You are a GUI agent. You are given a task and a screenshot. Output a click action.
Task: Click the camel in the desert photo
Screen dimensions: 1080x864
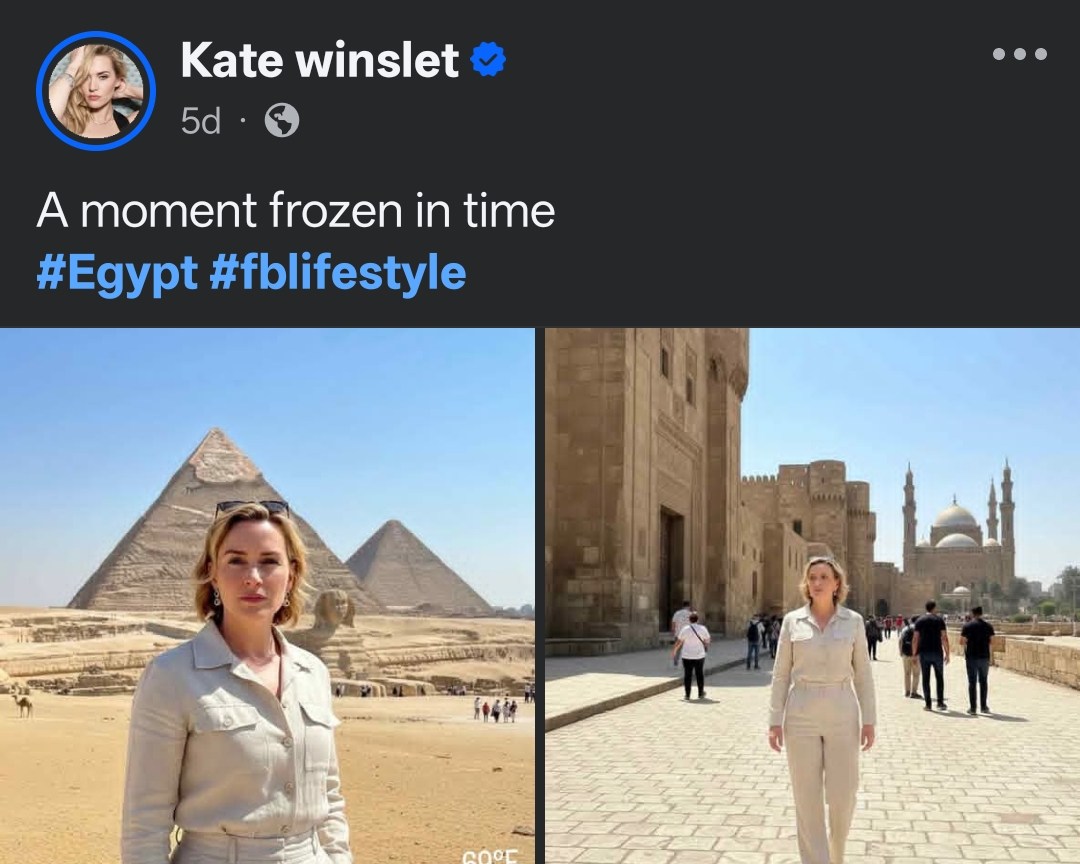(x=22, y=704)
